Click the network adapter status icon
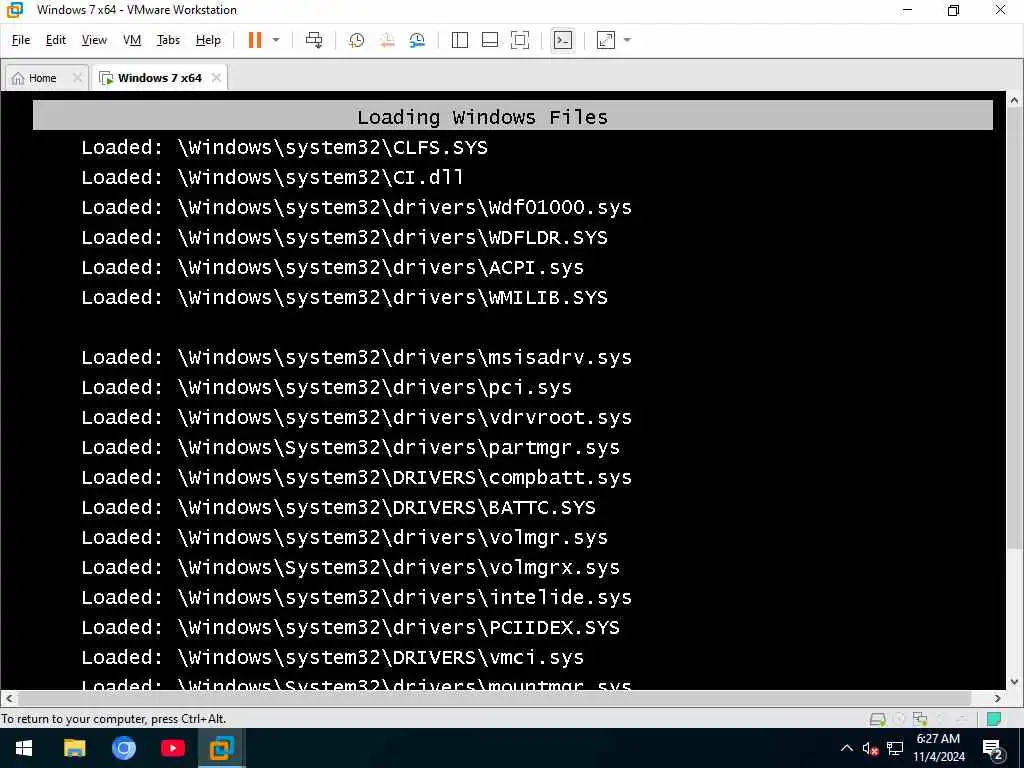The width and height of the screenshot is (1024, 768). (920, 719)
